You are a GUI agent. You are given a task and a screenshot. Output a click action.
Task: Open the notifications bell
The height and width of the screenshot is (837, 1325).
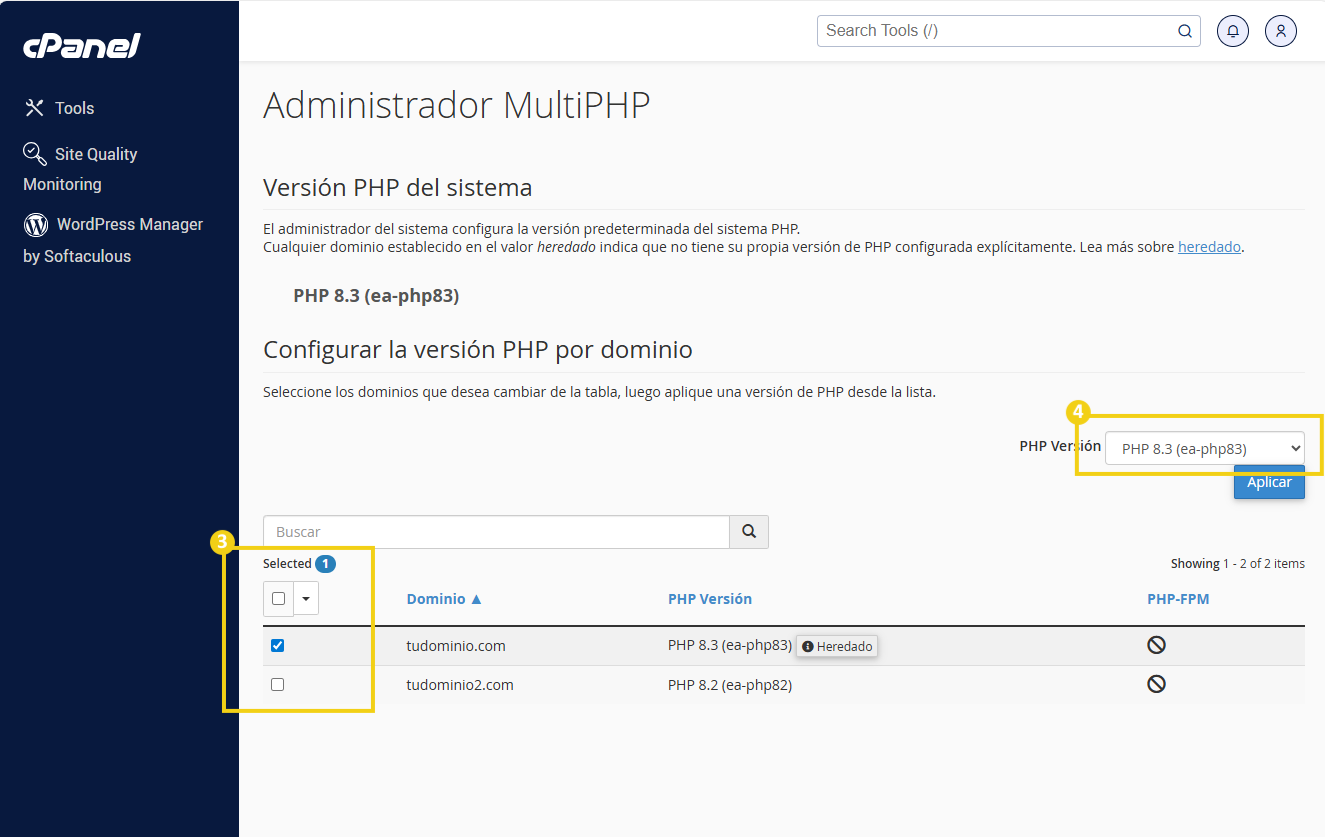1232,31
